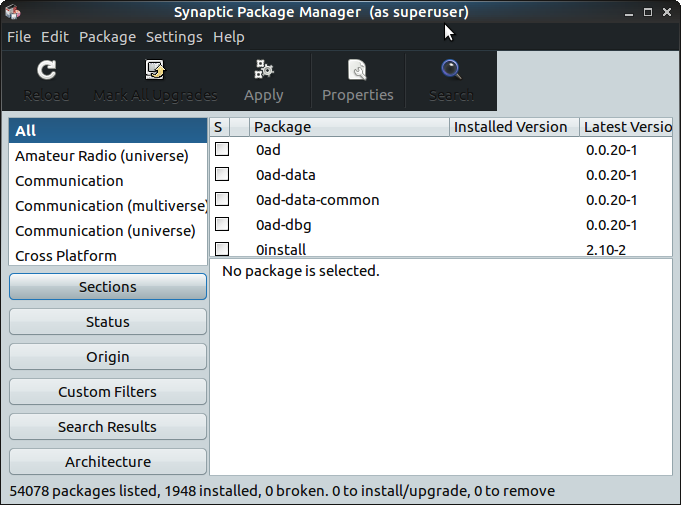Open the File menu

pyautogui.click(x=19, y=37)
